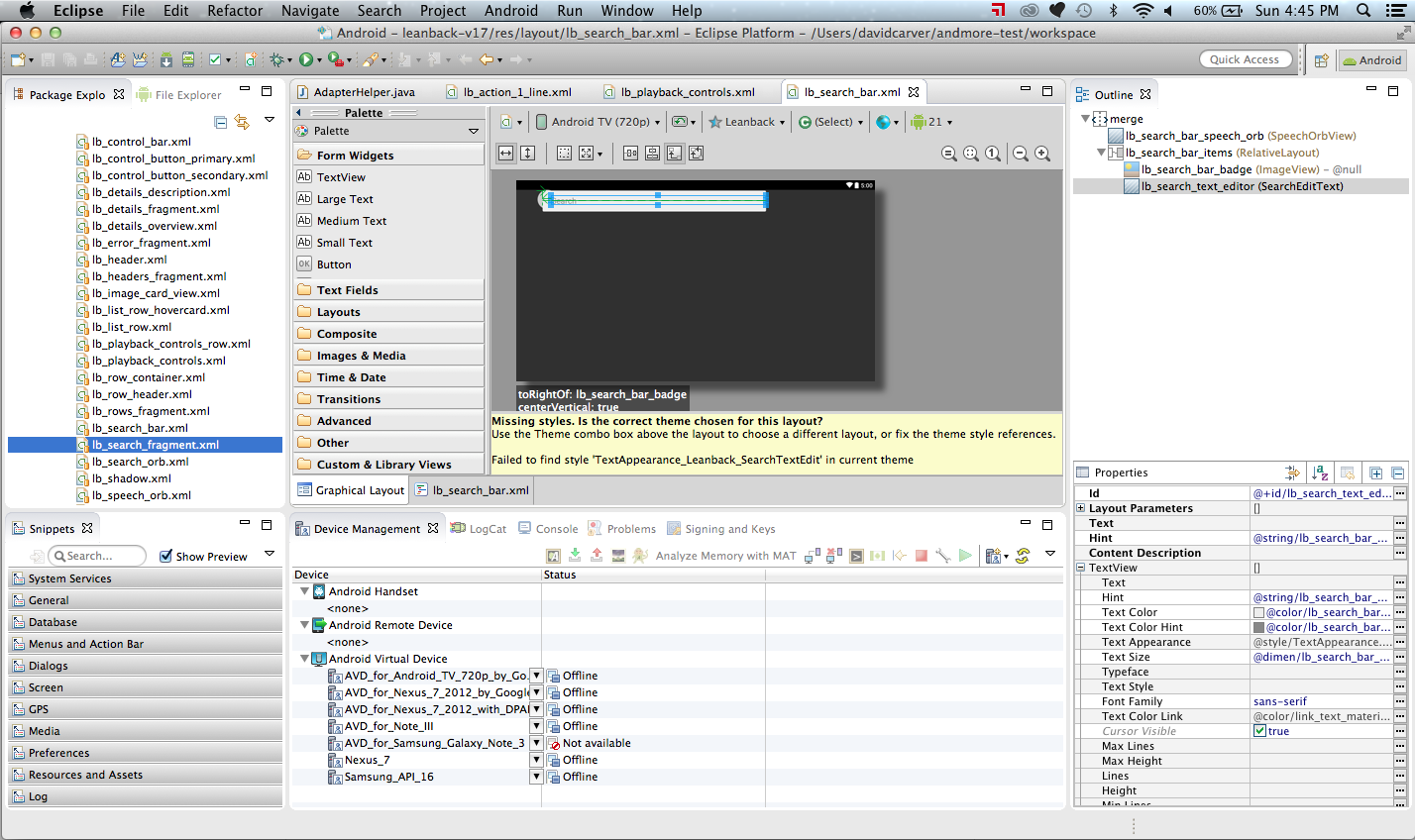Click the Quick Access search field
1415x840 pixels.
click(x=1246, y=59)
